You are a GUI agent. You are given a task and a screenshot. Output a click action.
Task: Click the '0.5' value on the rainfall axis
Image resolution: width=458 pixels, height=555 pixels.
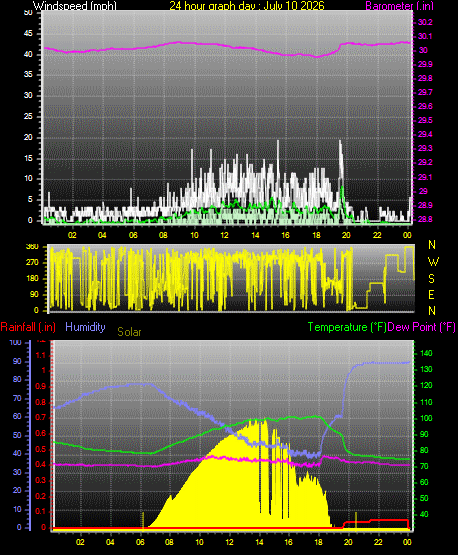pyautogui.click(x=41, y=450)
